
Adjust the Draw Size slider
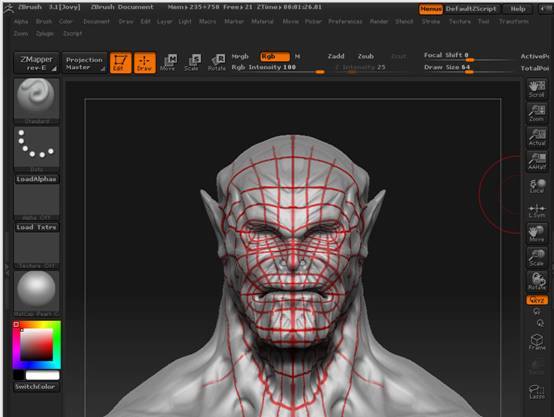point(468,68)
